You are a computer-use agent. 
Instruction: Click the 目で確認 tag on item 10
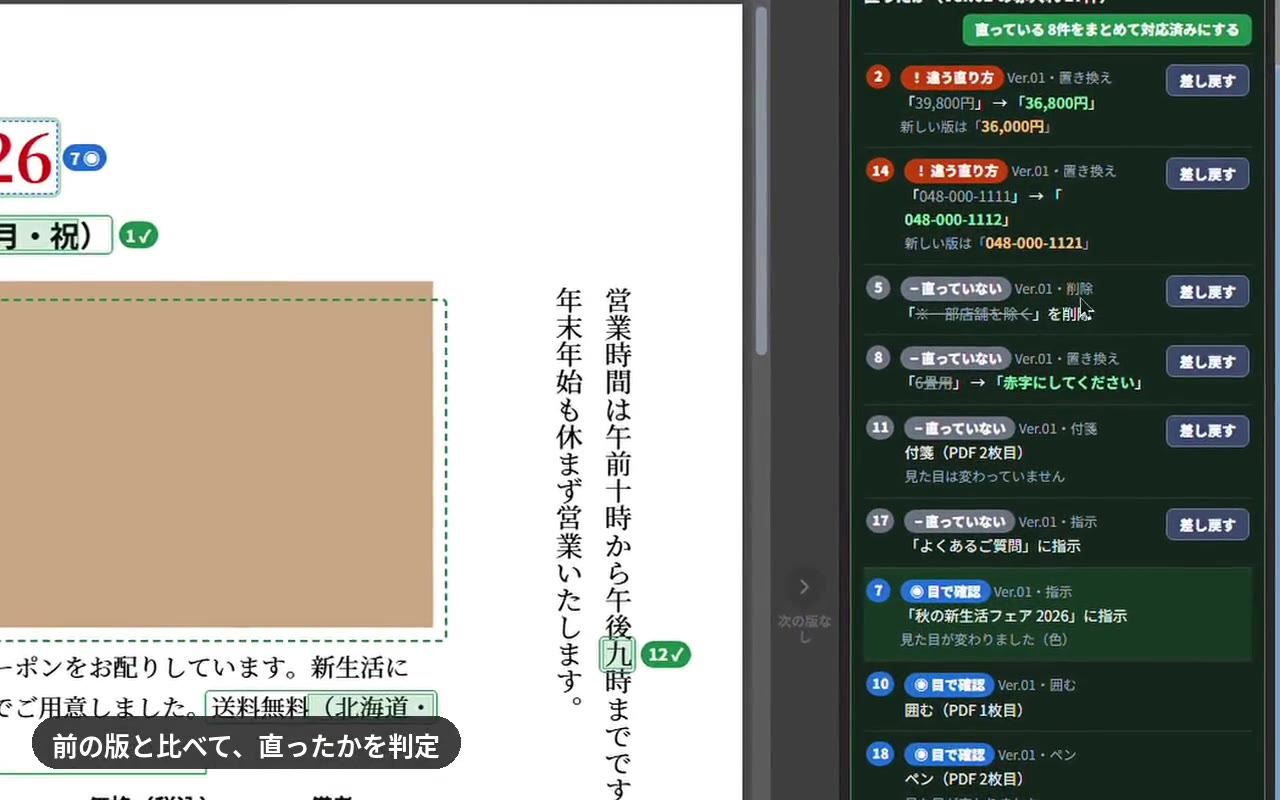(x=949, y=685)
